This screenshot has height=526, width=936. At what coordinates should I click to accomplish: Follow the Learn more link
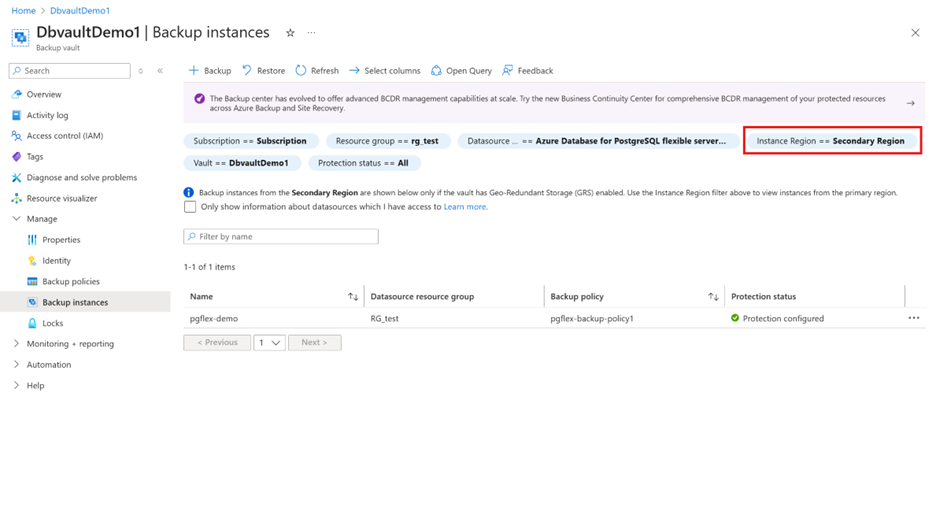pos(465,207)
